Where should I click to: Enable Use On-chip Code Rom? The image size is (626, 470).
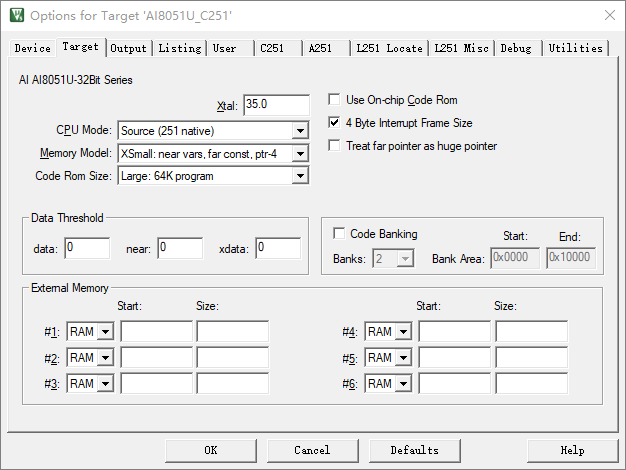click(334, 99)
